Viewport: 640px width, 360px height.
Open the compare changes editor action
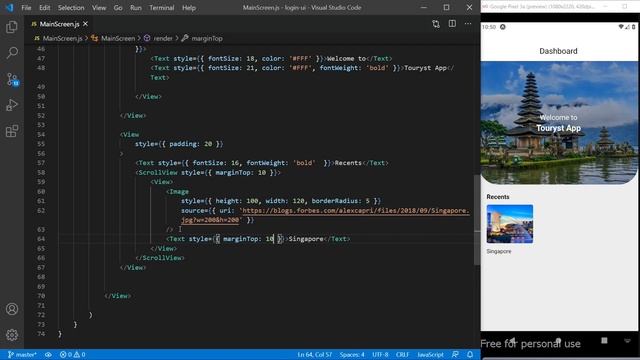(x=436, y=24)
